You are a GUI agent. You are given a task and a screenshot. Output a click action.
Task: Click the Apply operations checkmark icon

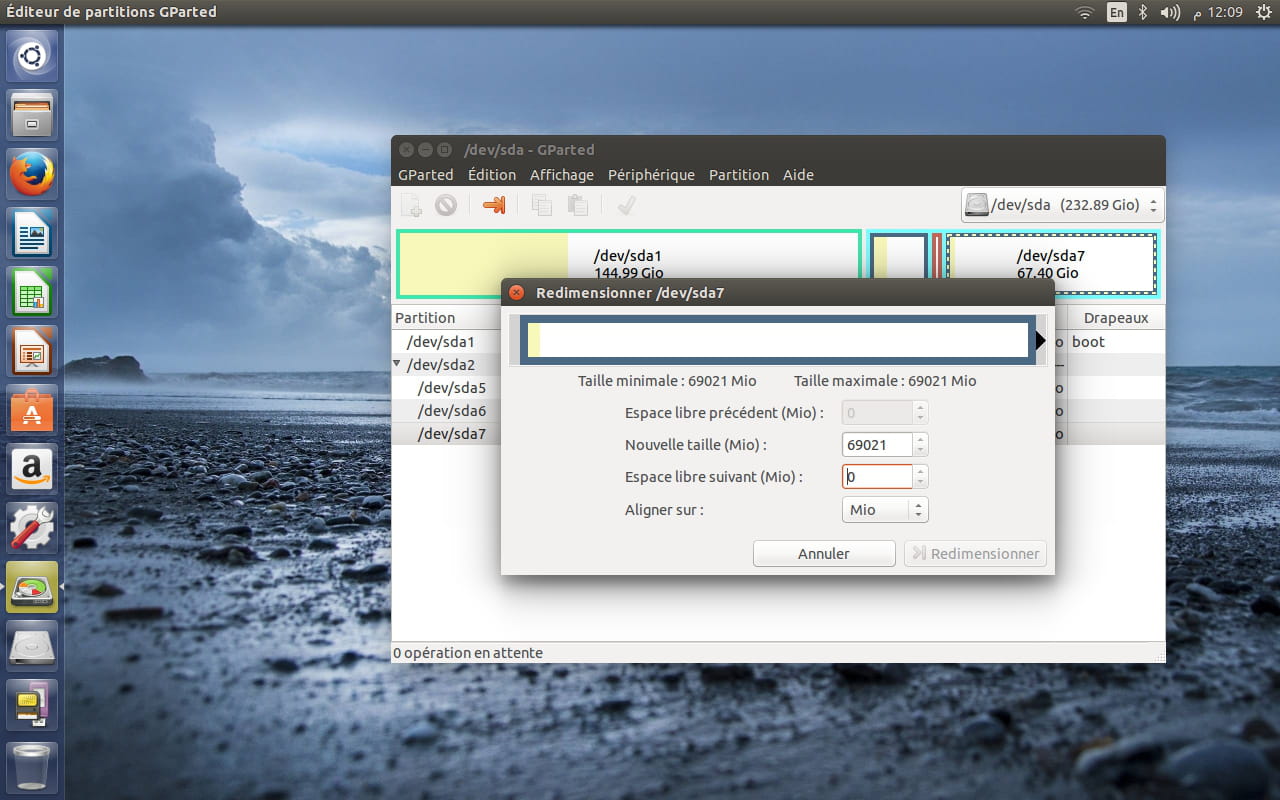tap(627, 205)
